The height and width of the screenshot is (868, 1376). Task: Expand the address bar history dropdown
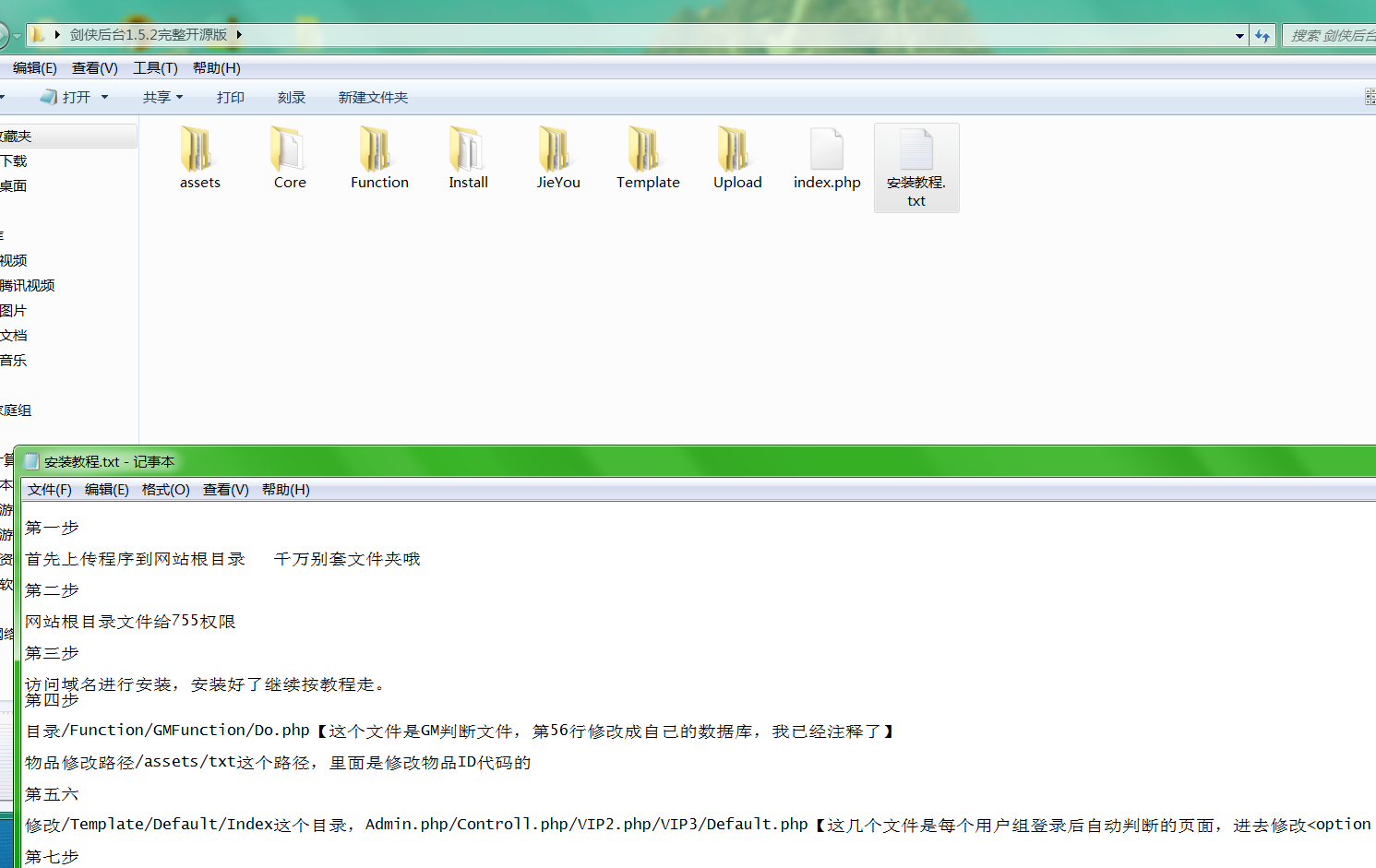(x=1239, y=36)
